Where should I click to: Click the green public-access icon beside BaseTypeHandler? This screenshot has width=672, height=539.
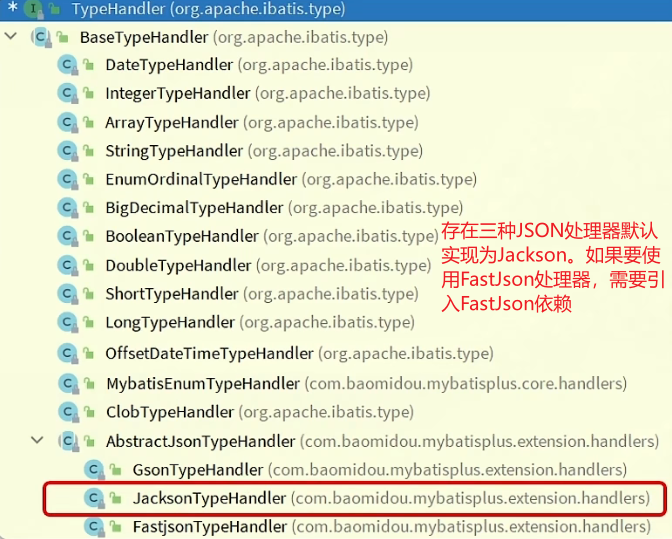[63, 37]
